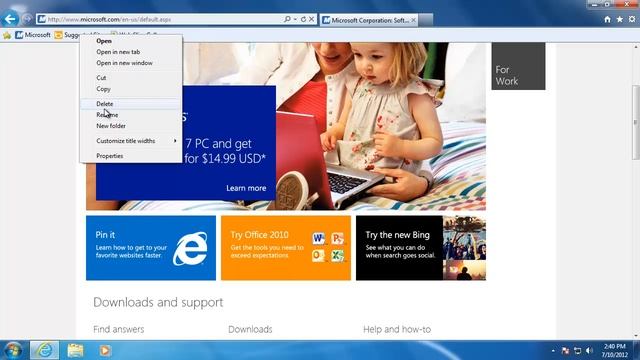Open Favorites star in the toolbar

tap(620, 19)
